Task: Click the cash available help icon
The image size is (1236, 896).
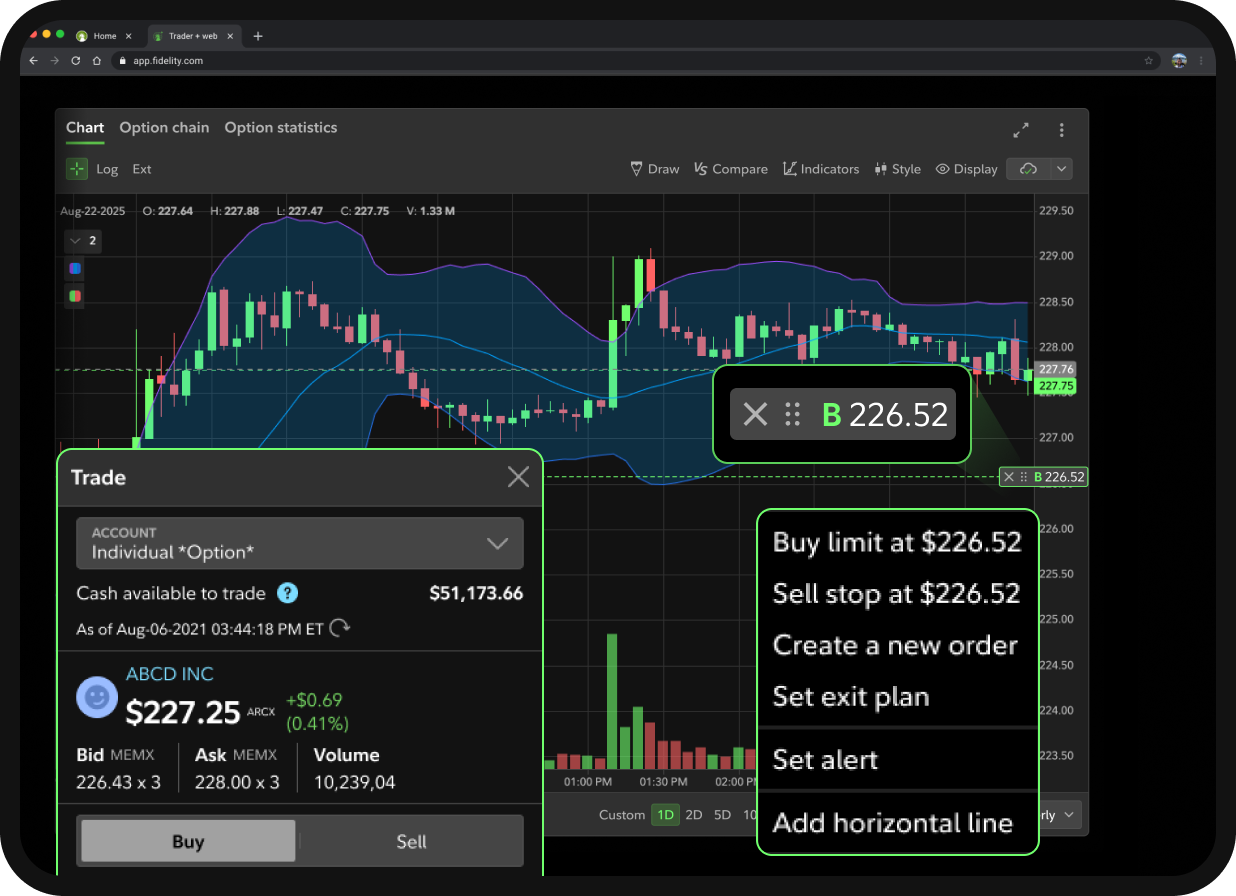Action: click(287, 593)
